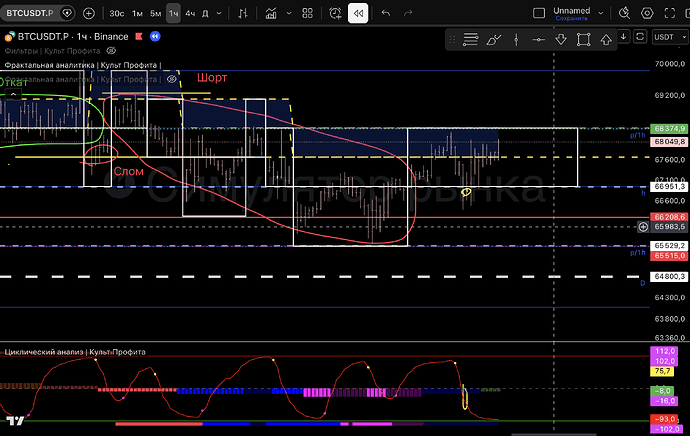The image size is (690, 436).
Task: Activate the bar replay rewind button
Action: [357, 14]
